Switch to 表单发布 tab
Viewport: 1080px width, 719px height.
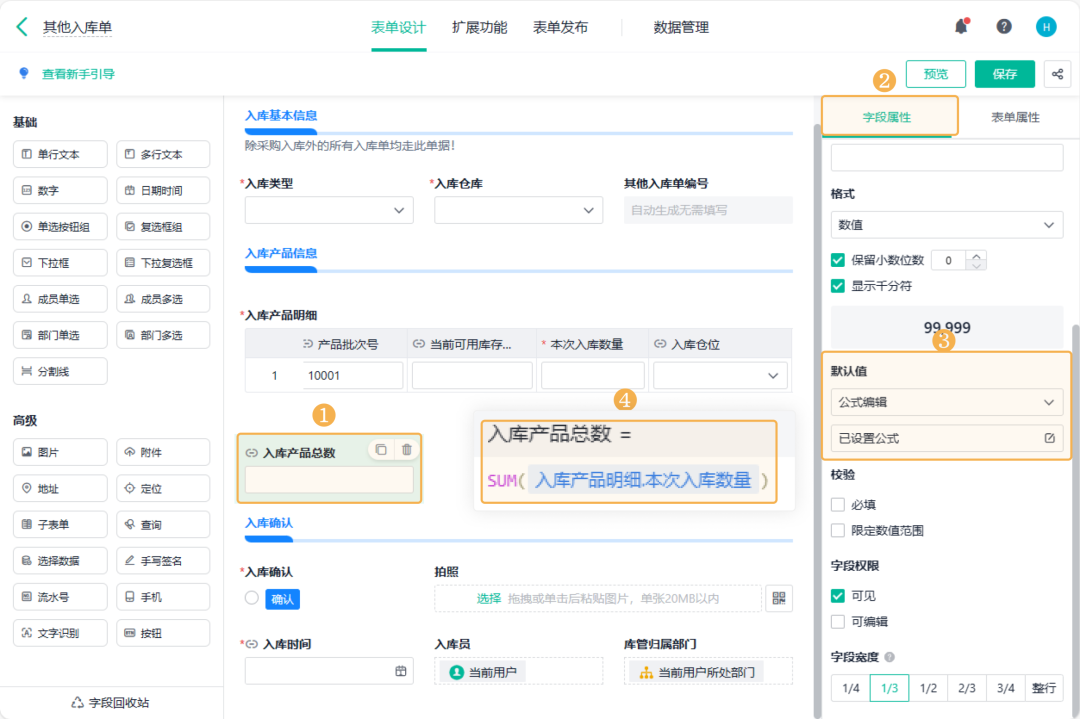(x=561, y=28)
